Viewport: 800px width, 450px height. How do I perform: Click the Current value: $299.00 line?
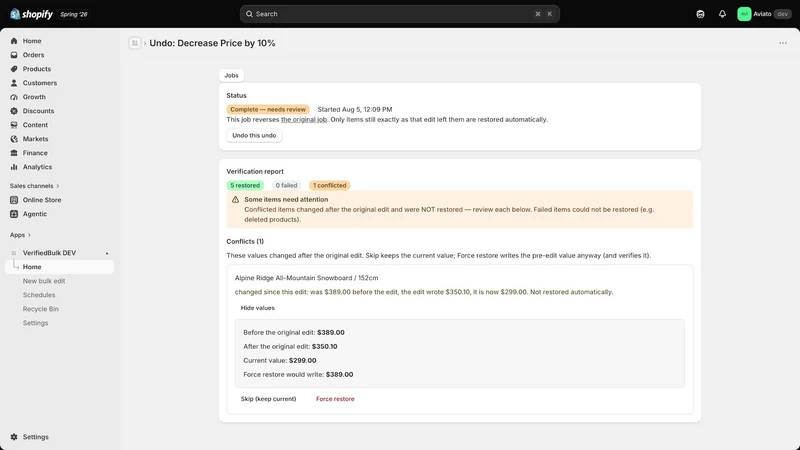(x=280, y=361)
